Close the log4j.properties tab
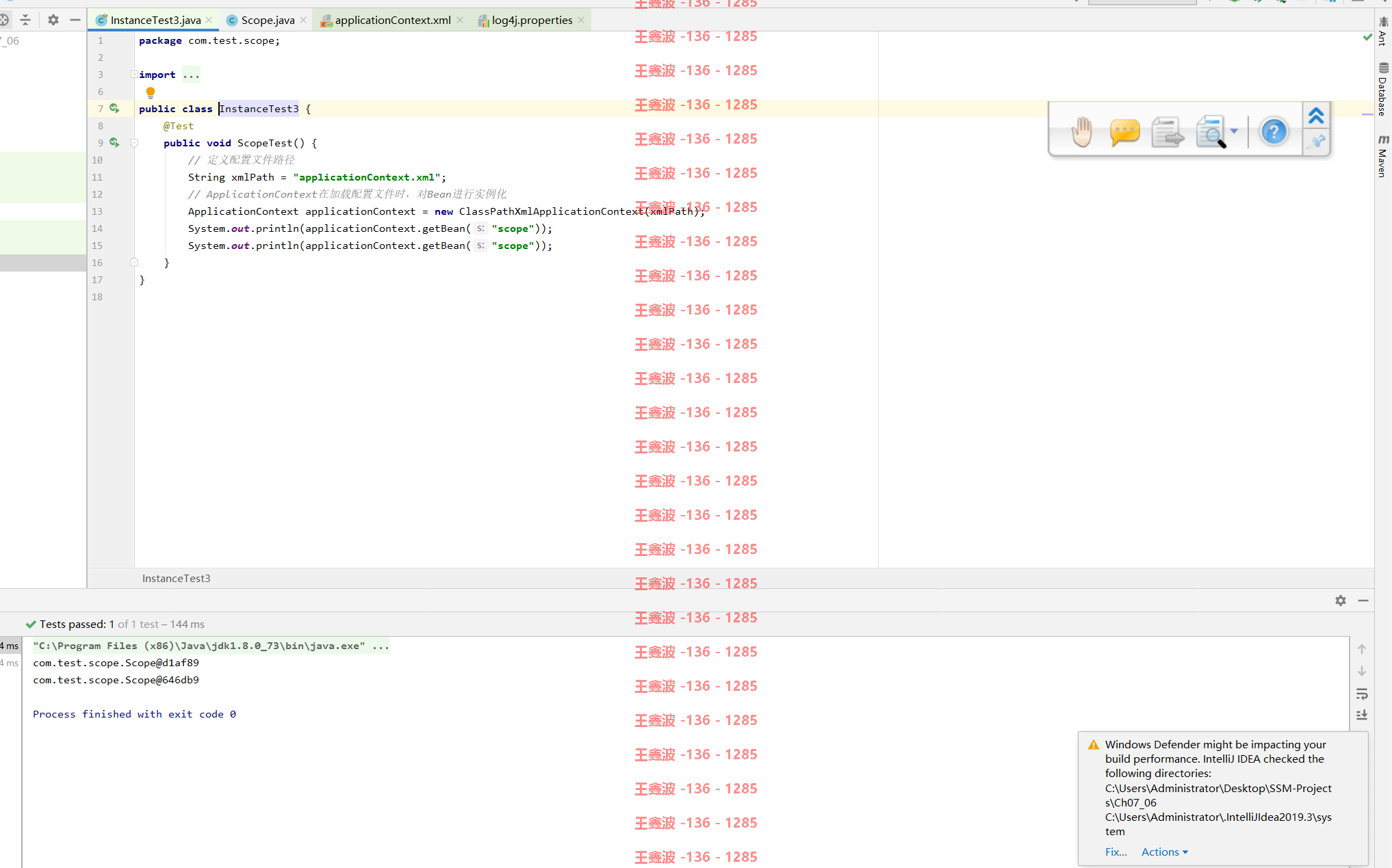The height and width of the screenshot is (868, 1392). pos(581,20)
